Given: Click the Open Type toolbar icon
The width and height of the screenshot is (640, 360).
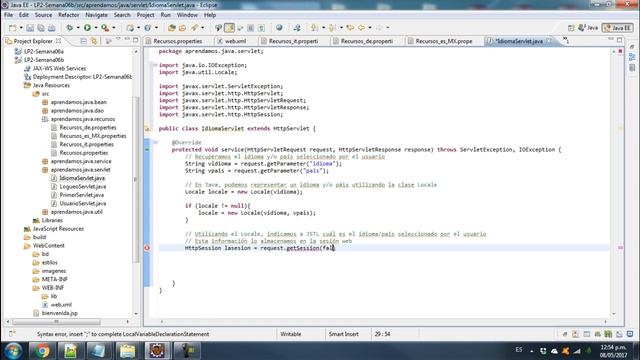Looking at the screenshot, I should tap(172, 28).
